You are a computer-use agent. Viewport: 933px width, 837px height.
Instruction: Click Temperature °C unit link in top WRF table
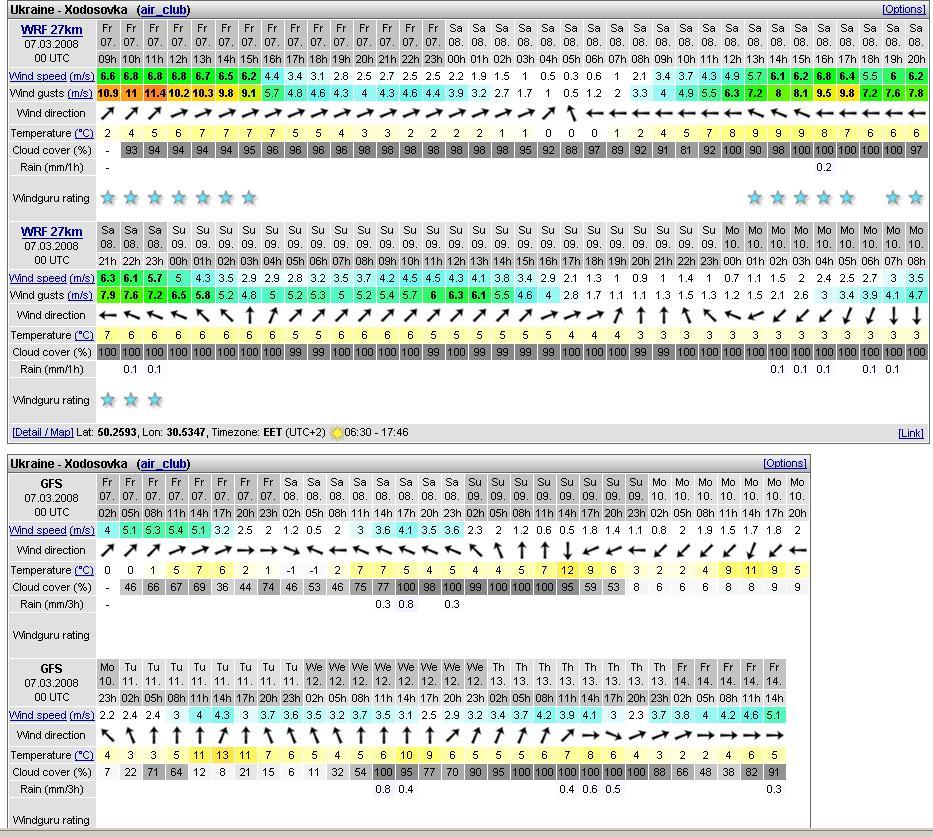pos(83,133)
